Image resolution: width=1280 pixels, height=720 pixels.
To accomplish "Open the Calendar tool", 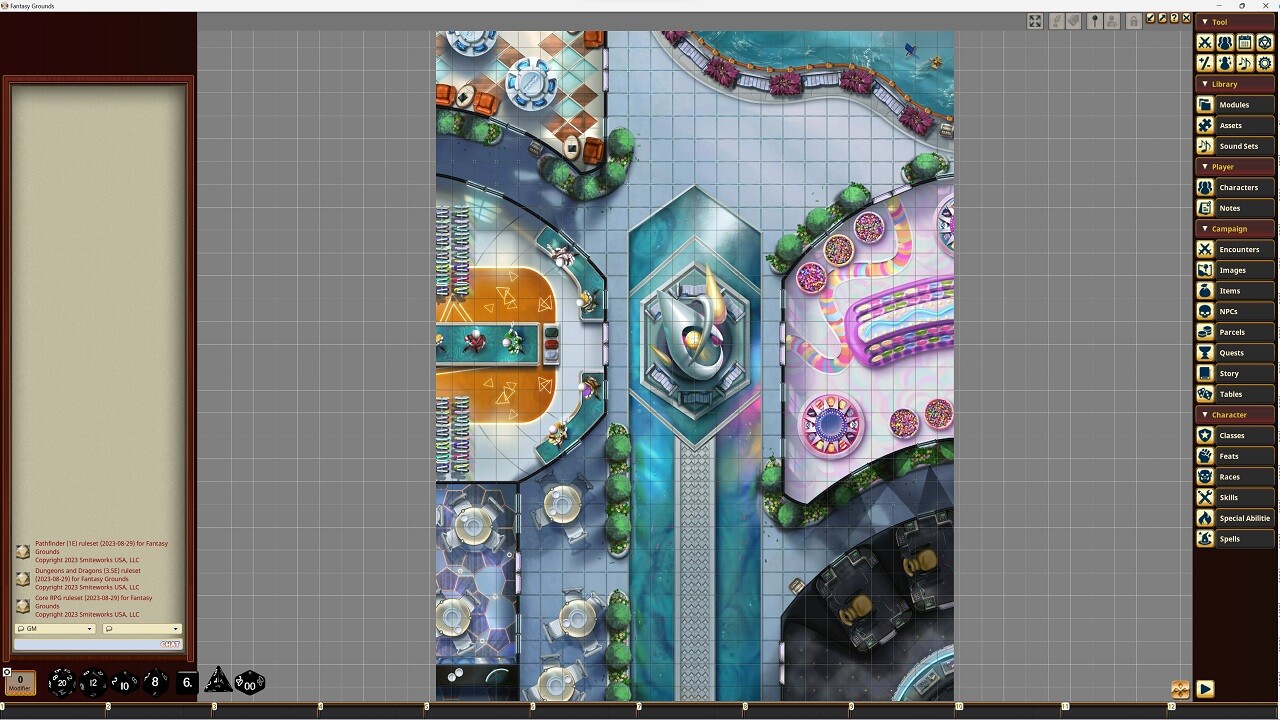I will 1245,42.
